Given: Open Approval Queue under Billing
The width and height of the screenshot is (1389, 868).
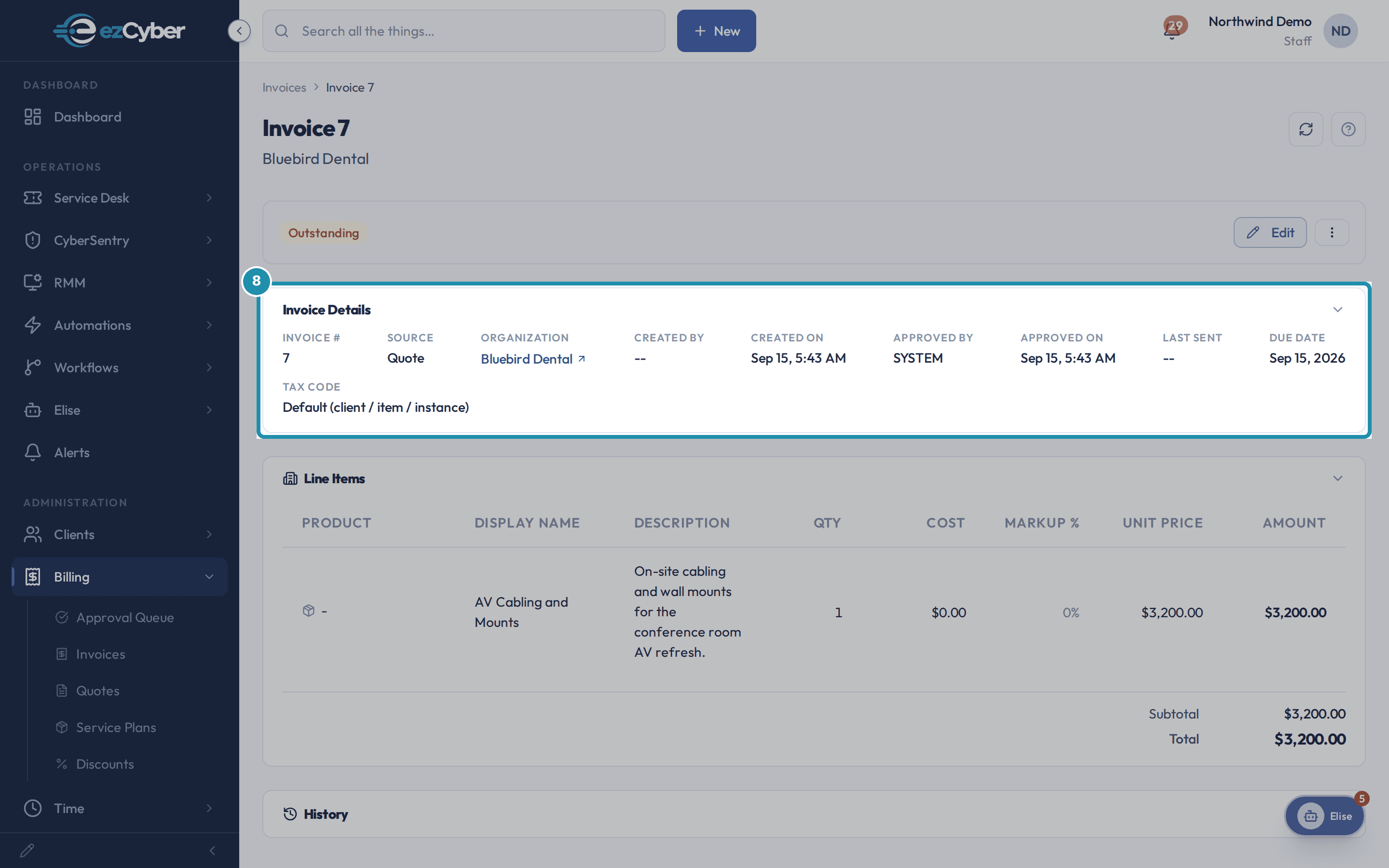Looking at the screenshot, I should point(125,617).
